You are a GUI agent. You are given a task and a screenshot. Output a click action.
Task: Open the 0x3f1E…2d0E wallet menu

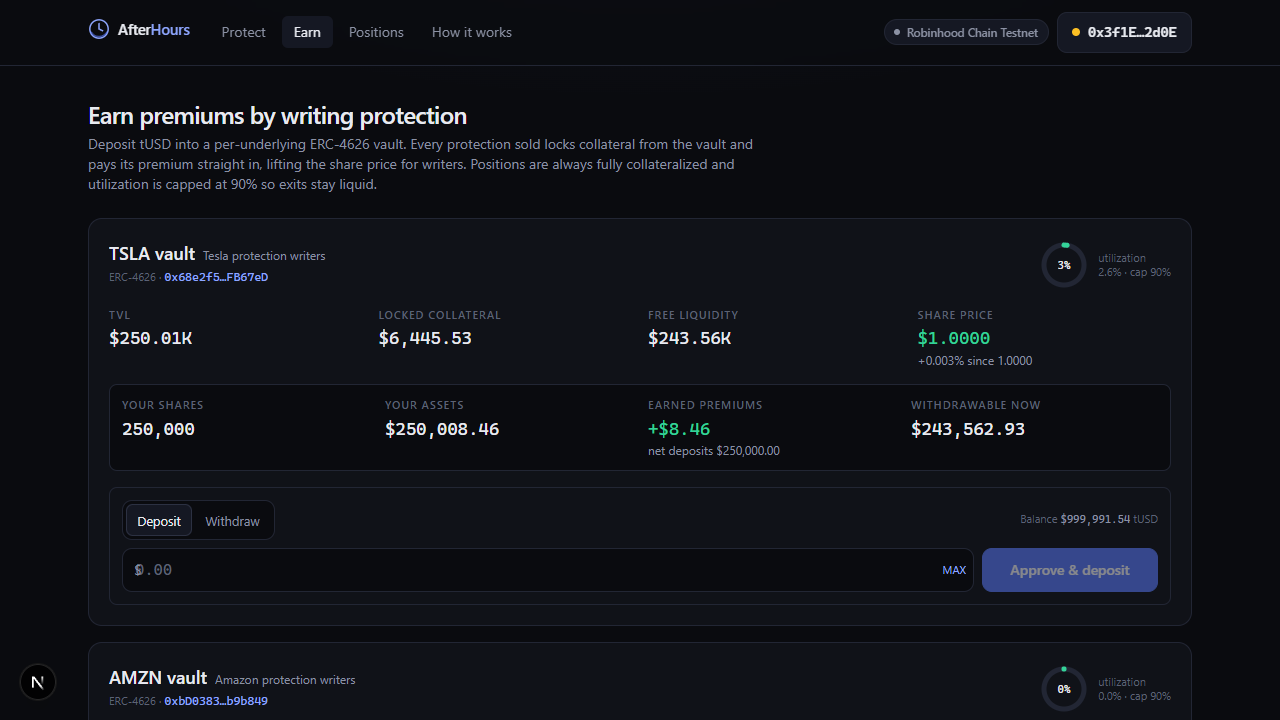pos(1124,32)
